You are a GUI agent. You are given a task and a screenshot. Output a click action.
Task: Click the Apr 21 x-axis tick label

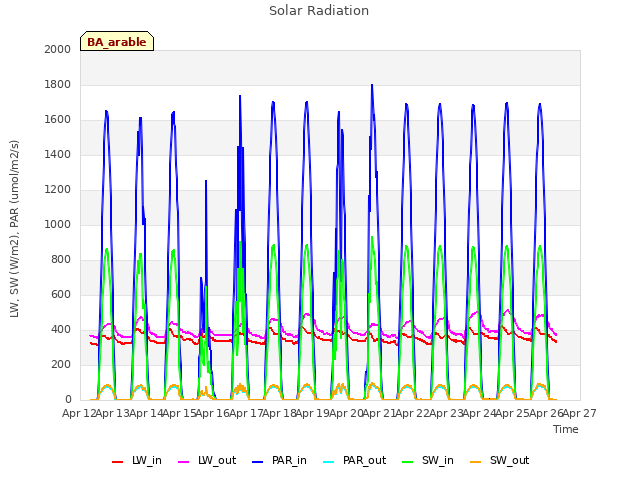379,413
